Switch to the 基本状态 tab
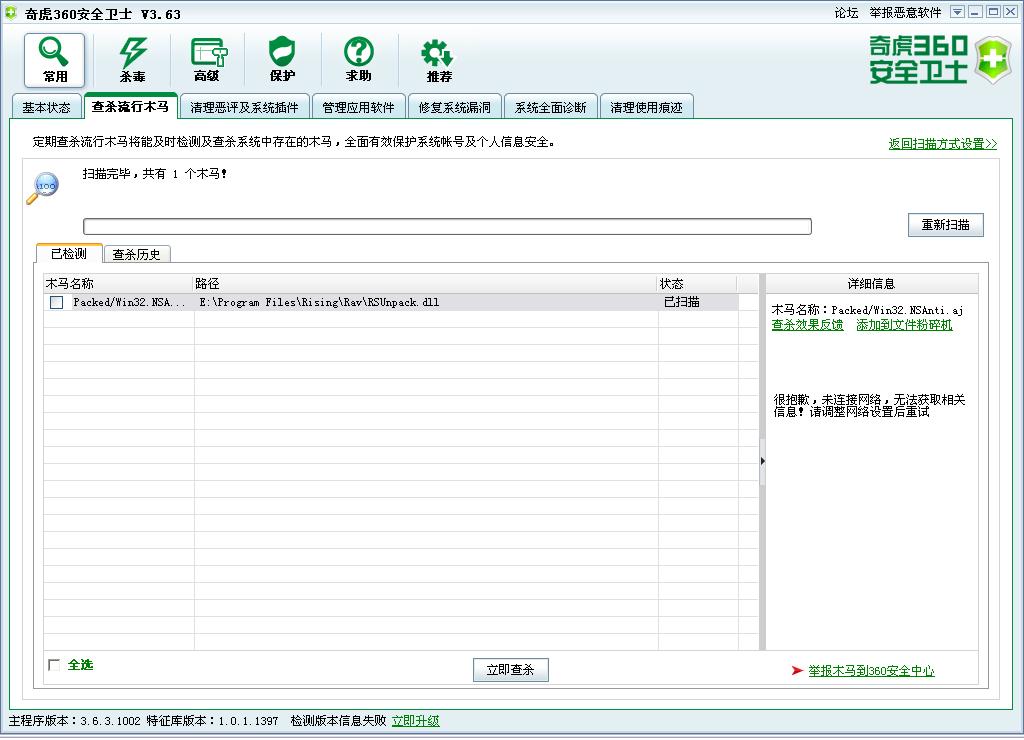 46,107
